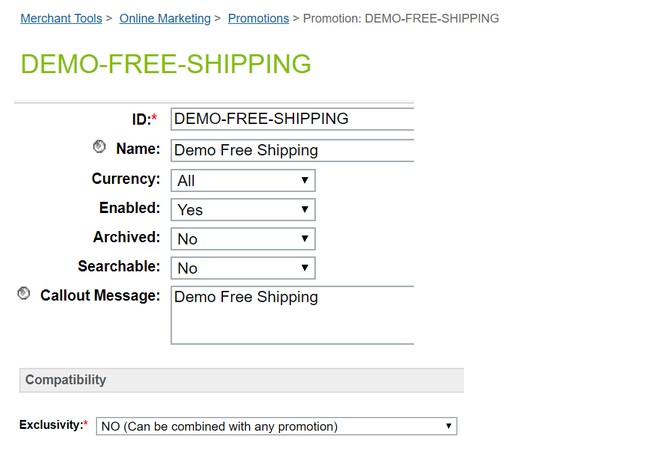The image size is (662, 452).
Task: Click the localization icon beside Name
Action: pos(99,147)
